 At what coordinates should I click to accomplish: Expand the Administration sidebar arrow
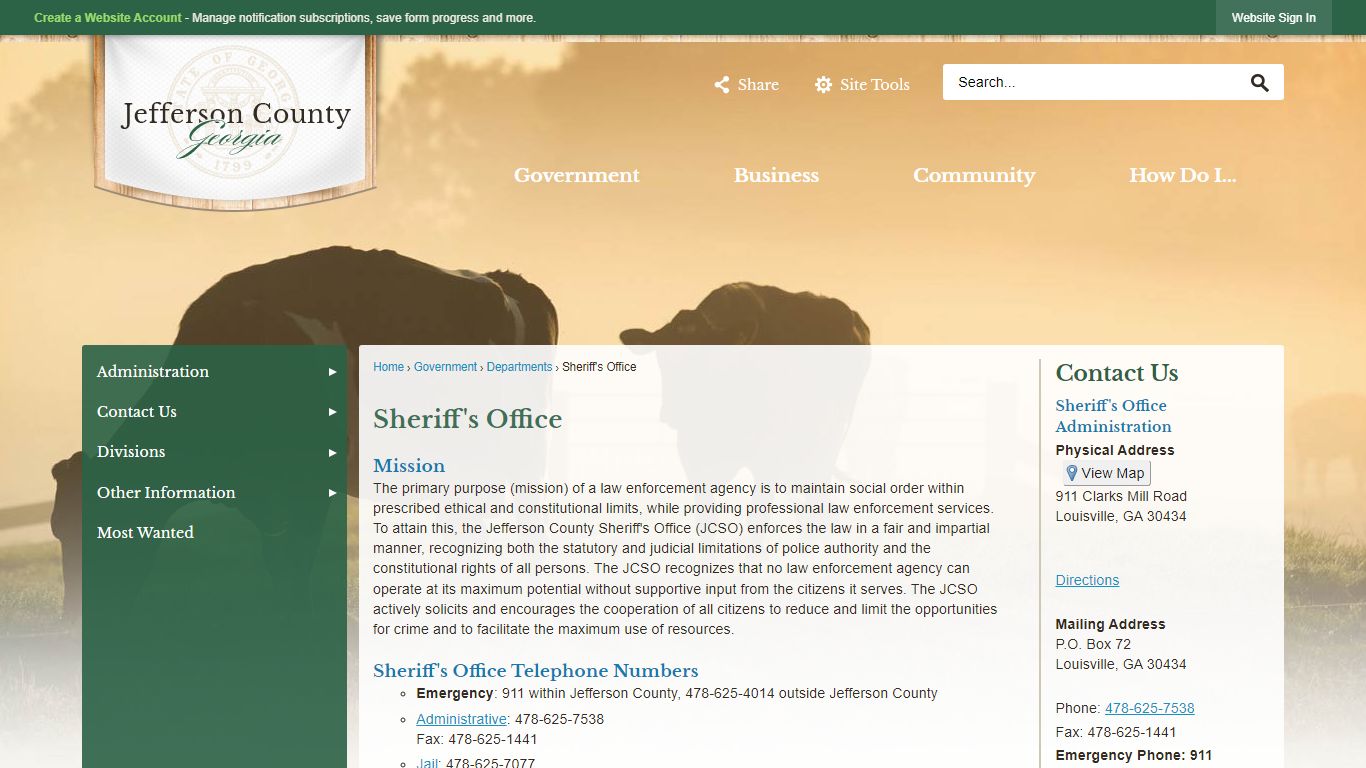tap(332, 372)
